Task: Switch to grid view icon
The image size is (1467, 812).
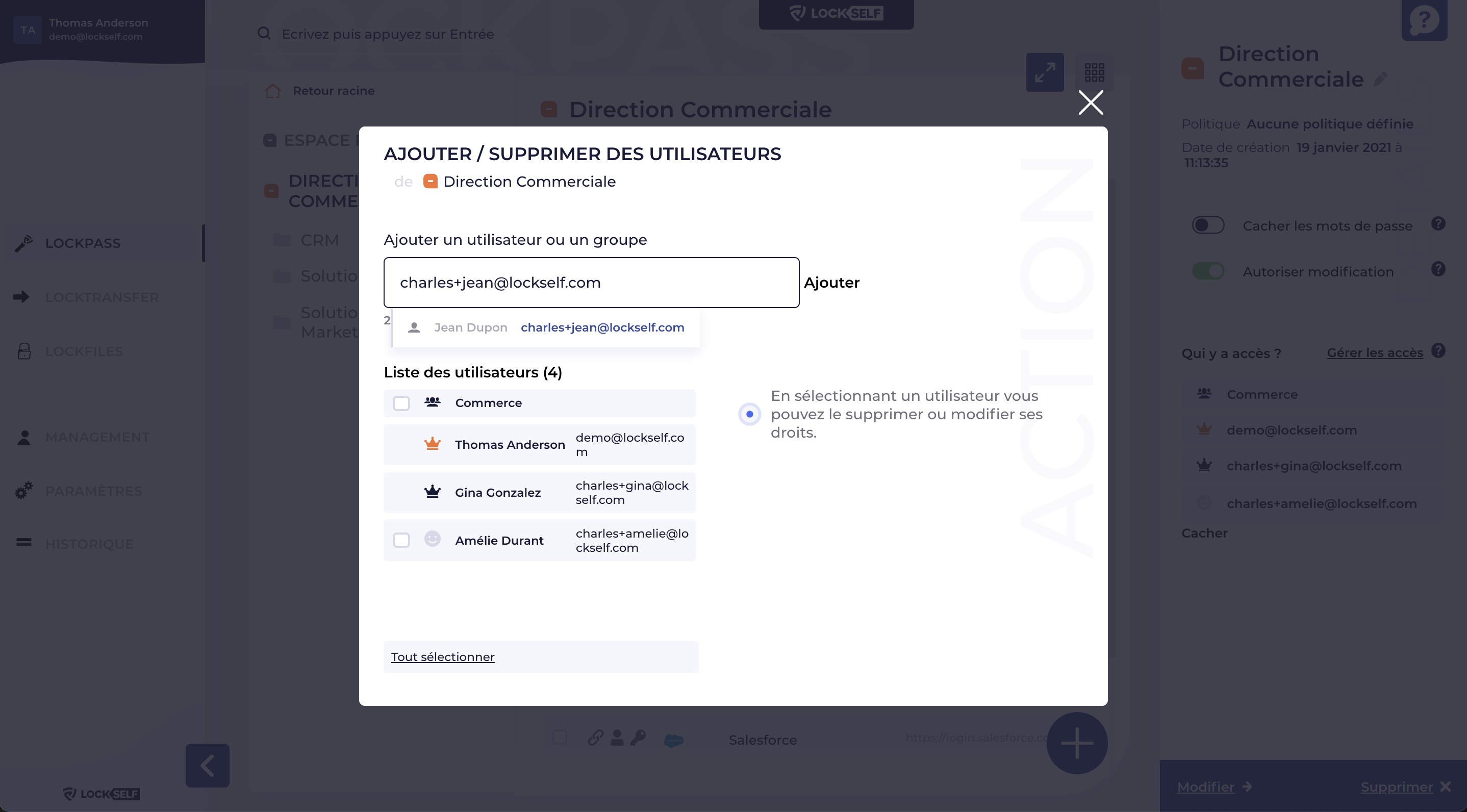Action: [1094, 72]
